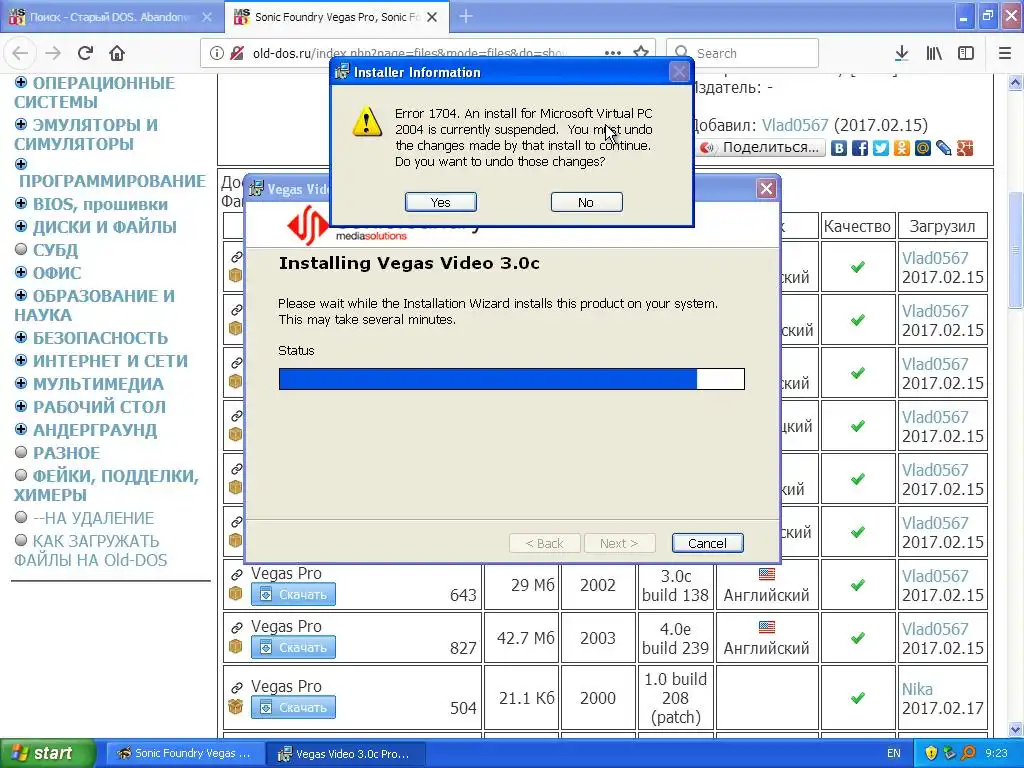
Task: Open Windows start menu
Action: [48, 753]
